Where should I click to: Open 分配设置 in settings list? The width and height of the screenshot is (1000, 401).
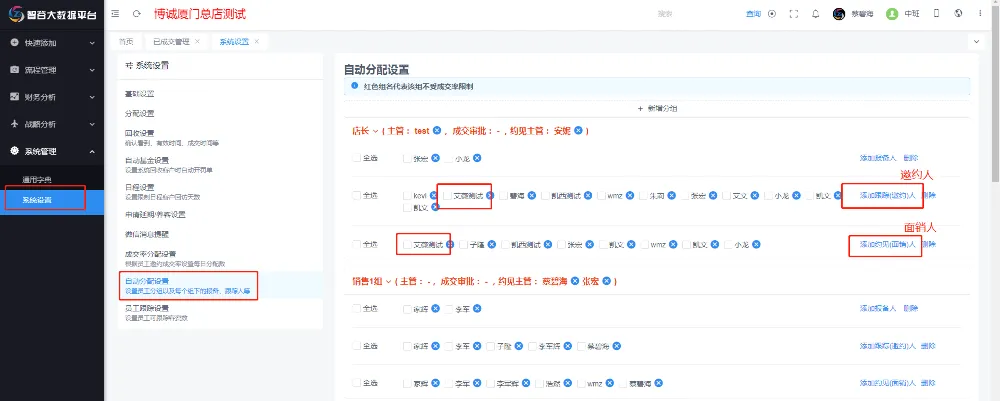[140, 113]
